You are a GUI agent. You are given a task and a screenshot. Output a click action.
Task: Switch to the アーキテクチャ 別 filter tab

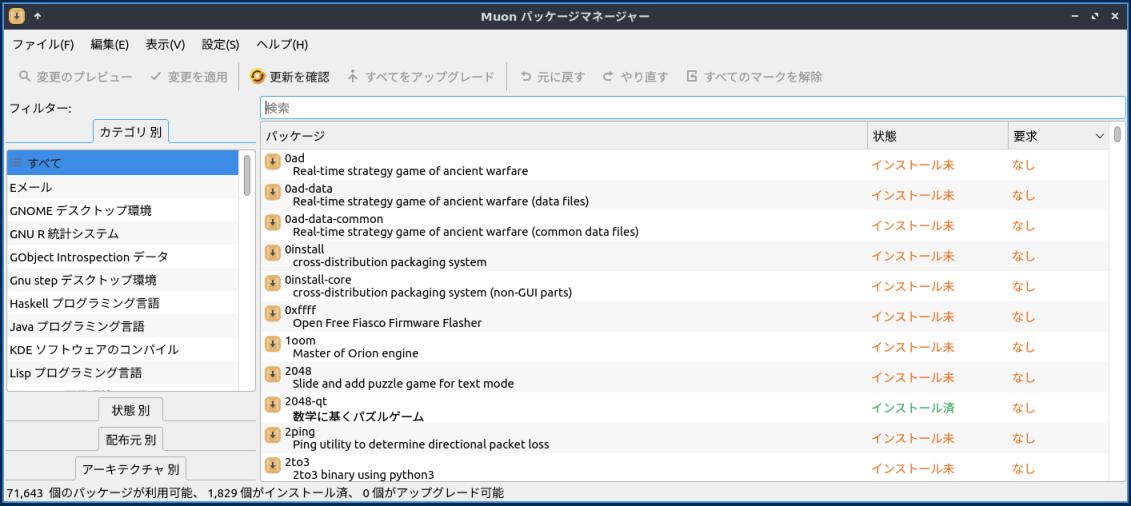[x=131, y=469]
